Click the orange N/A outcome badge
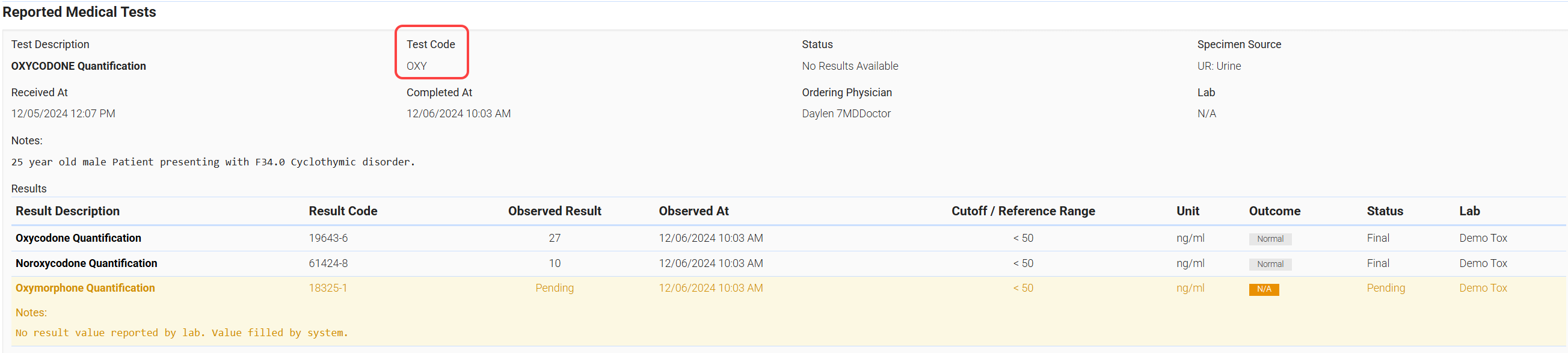This screenshot has height=353, width=1568. pyautogui.click(x=1263, y=289)
